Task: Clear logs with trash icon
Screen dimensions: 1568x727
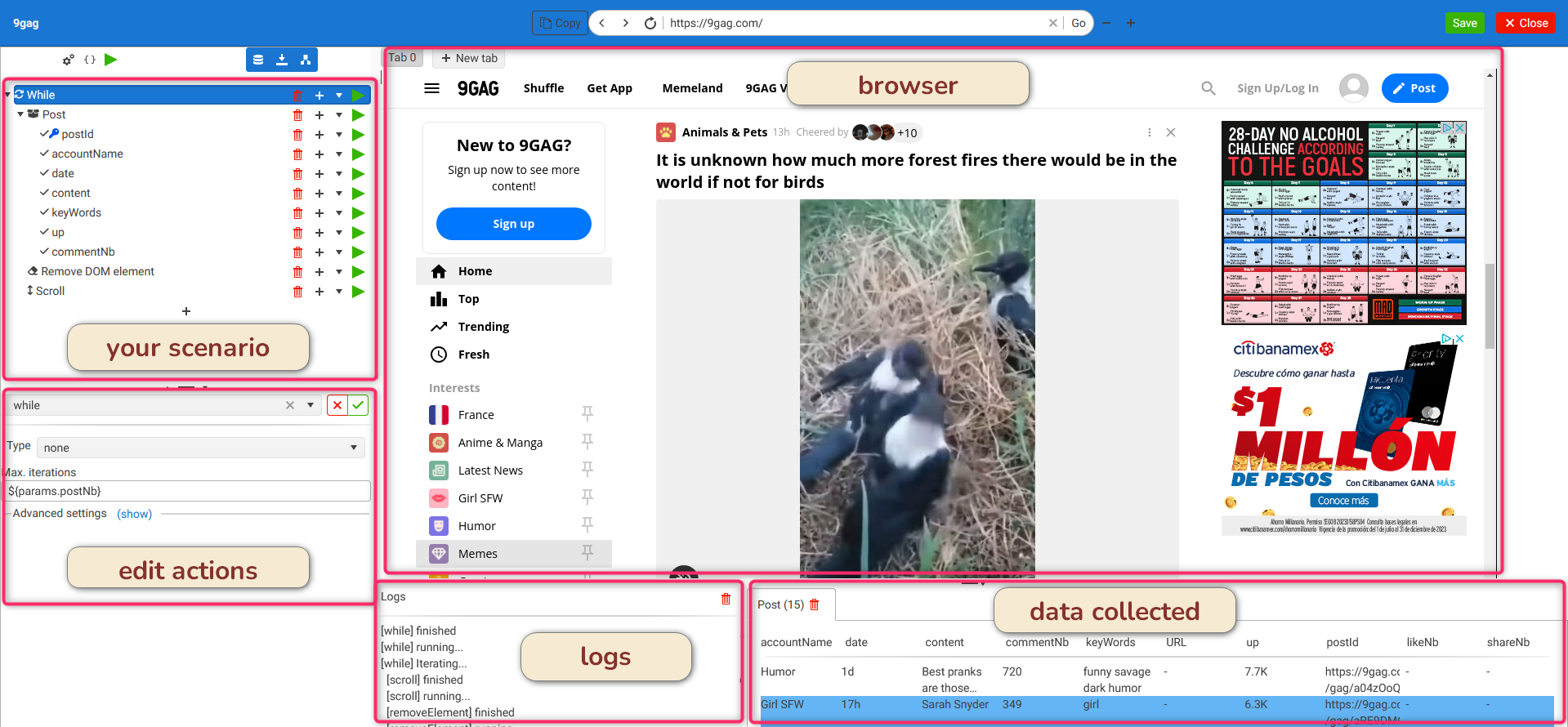Action: point(726,599)
